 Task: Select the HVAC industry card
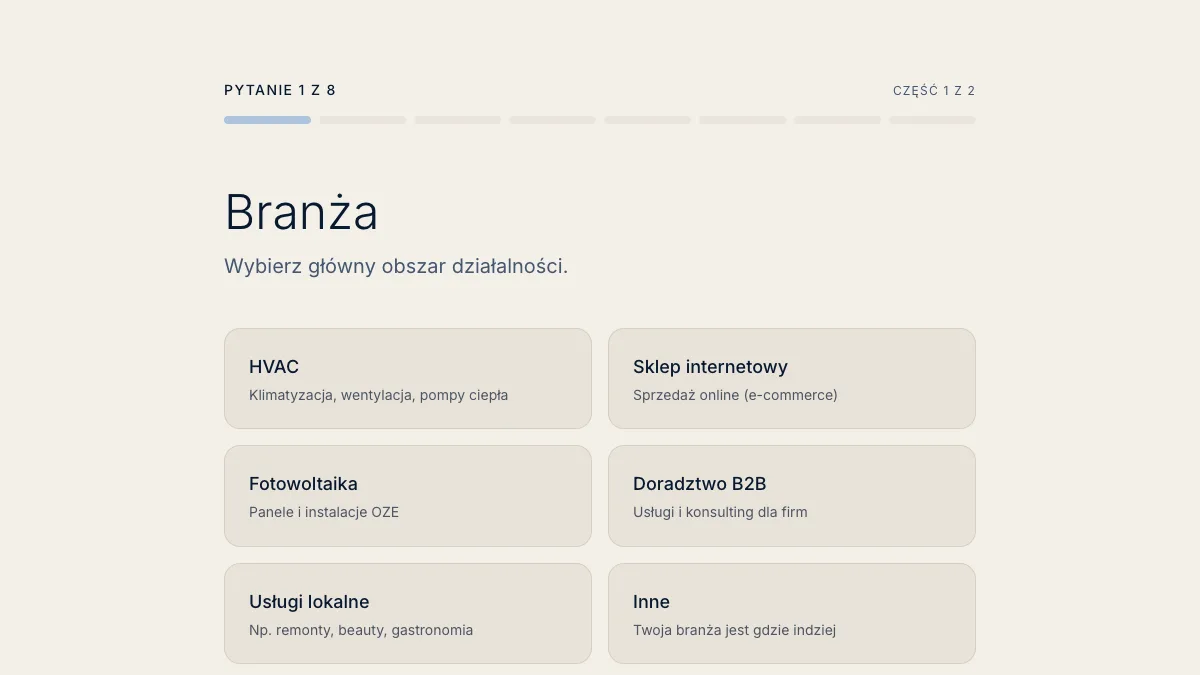[408, 378]
